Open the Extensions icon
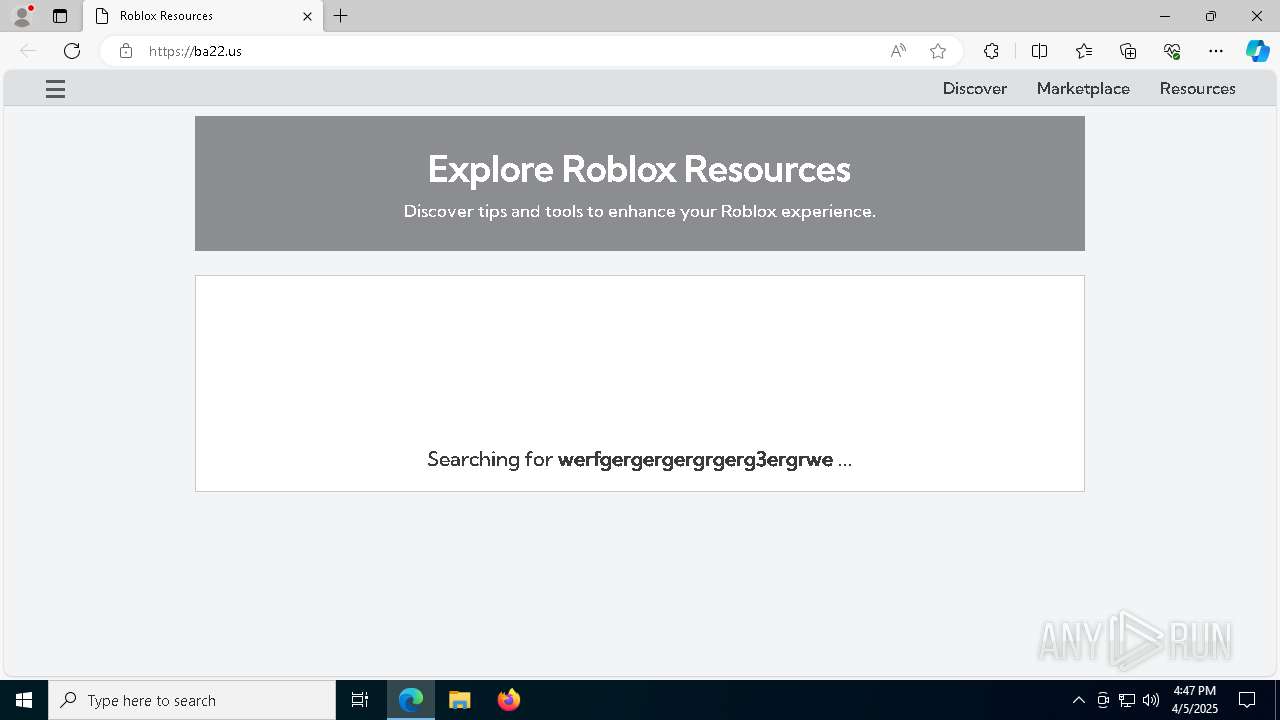 991,51
